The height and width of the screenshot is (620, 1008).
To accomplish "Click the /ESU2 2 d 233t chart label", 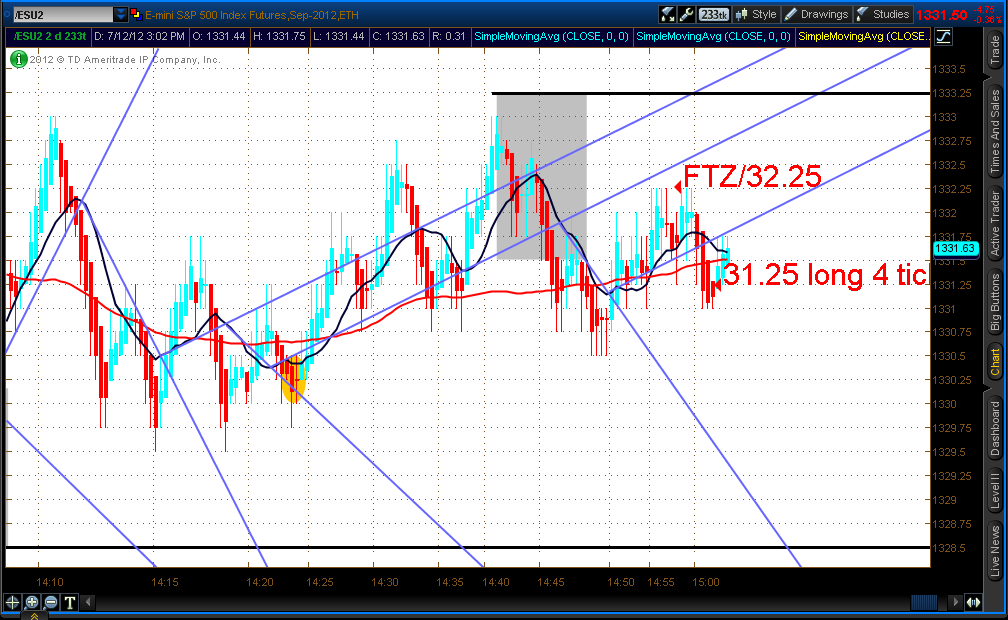I will click(50, 37).
